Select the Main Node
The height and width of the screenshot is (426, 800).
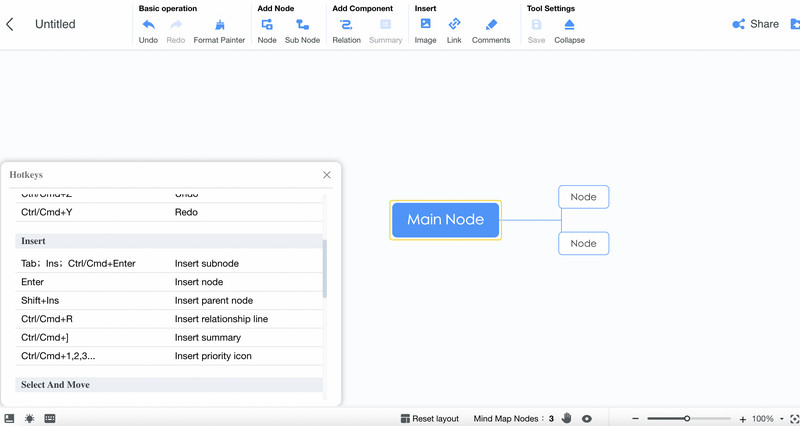pos(445,220)
